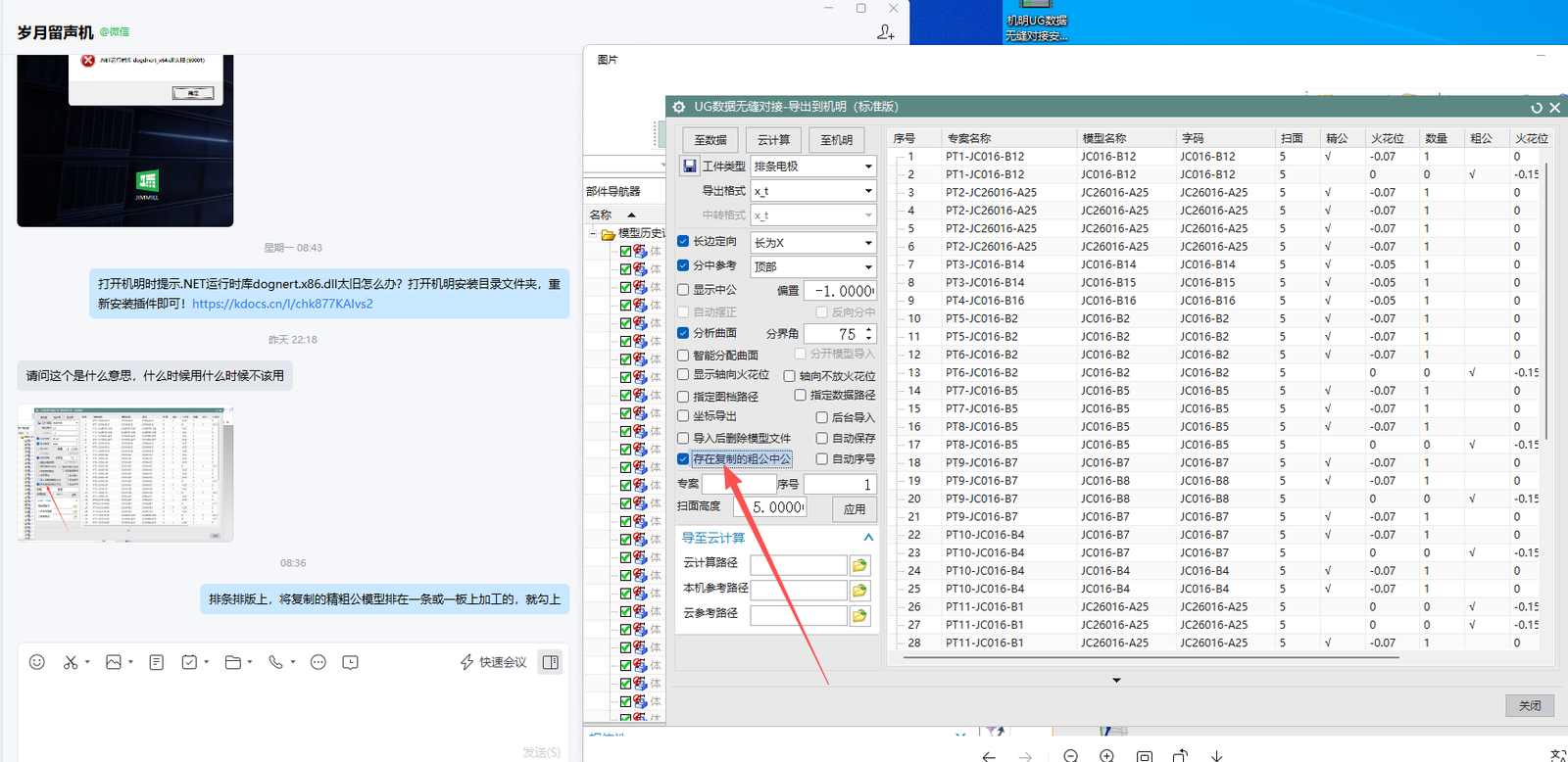
Task: Open the second screenshot thumbnail in chat
Action: click(125, 474)
